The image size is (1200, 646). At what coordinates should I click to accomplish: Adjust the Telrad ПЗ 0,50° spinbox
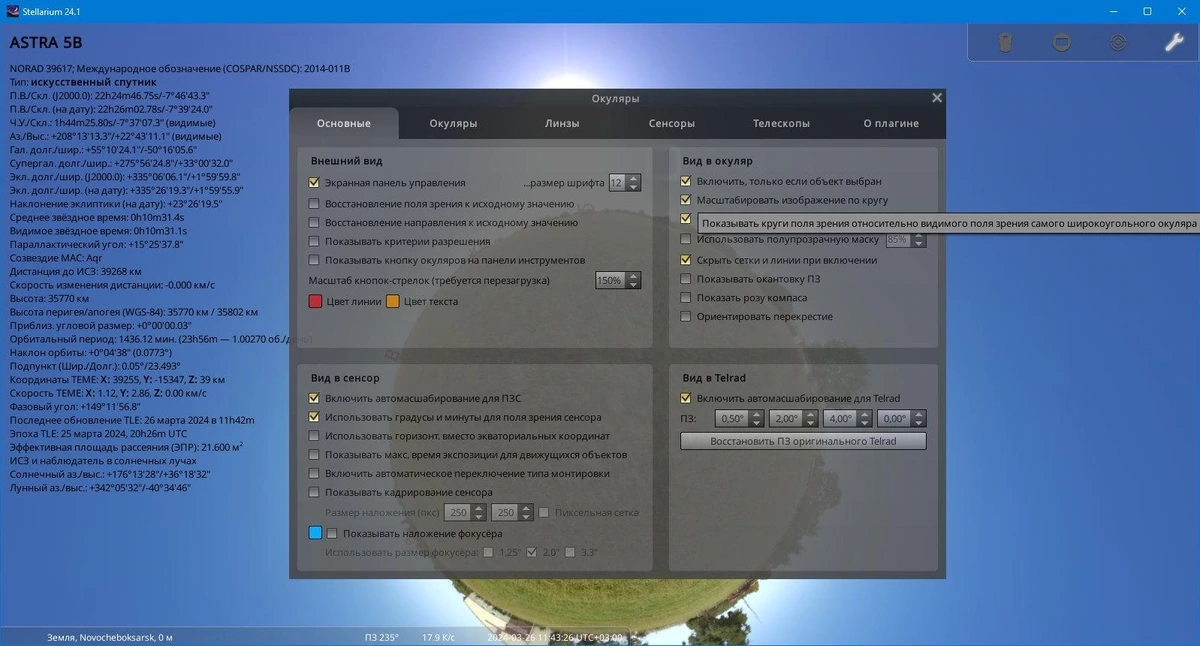click(x=740, y=419)
